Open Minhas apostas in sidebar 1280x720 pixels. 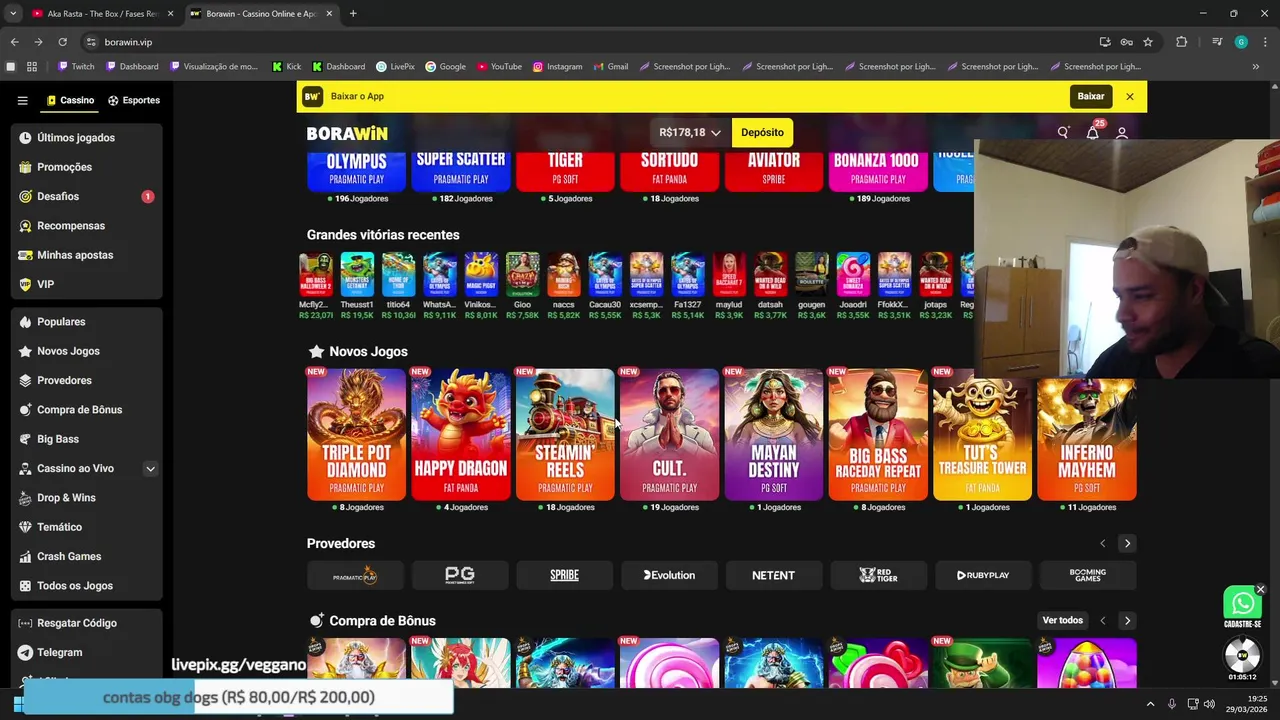coord(86,255)
